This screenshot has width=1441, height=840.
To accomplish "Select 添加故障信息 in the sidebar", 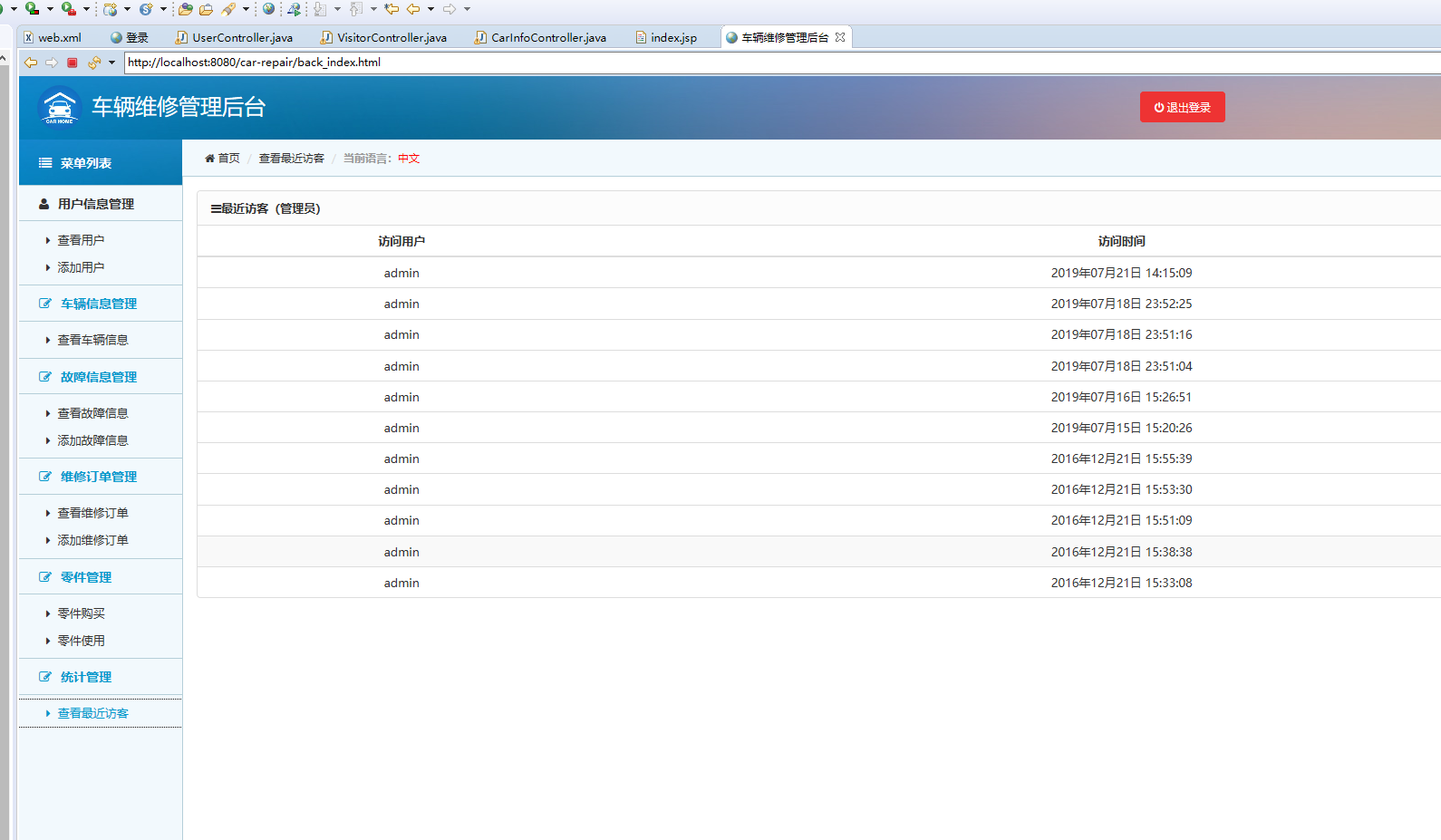I will tap(92, 440).
